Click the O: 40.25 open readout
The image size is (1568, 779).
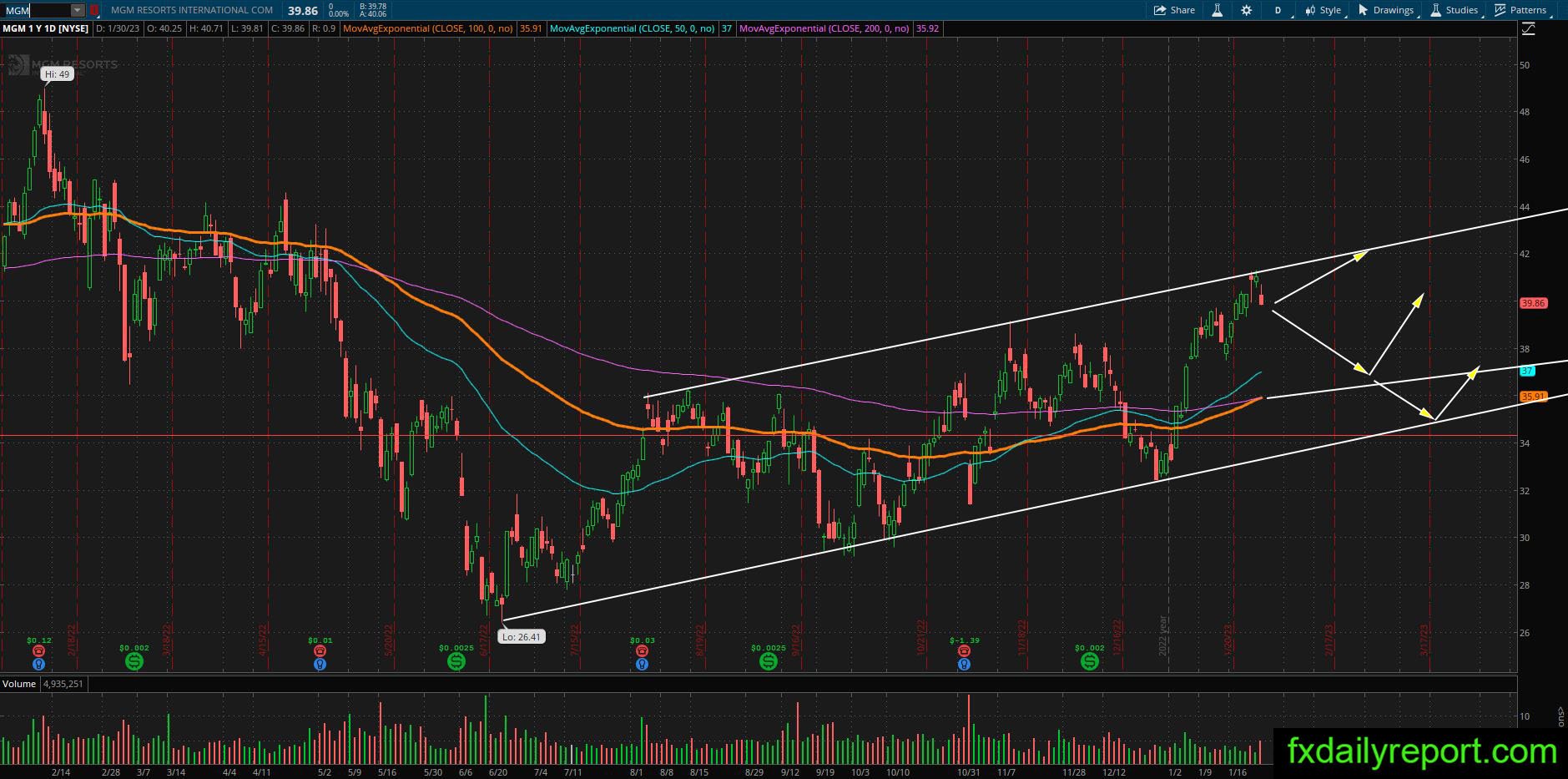[x=166, y=28]
